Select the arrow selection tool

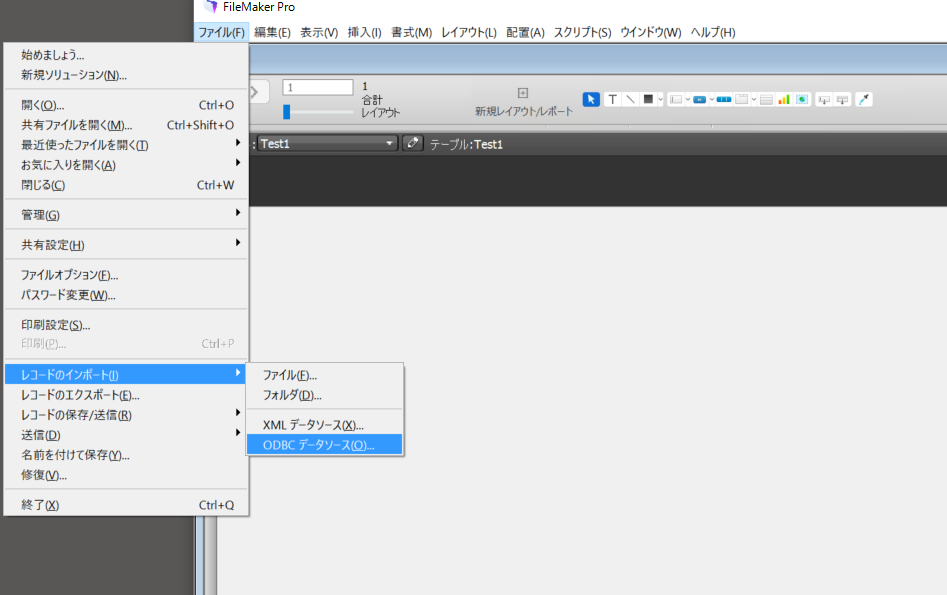[x=592, y=99]
